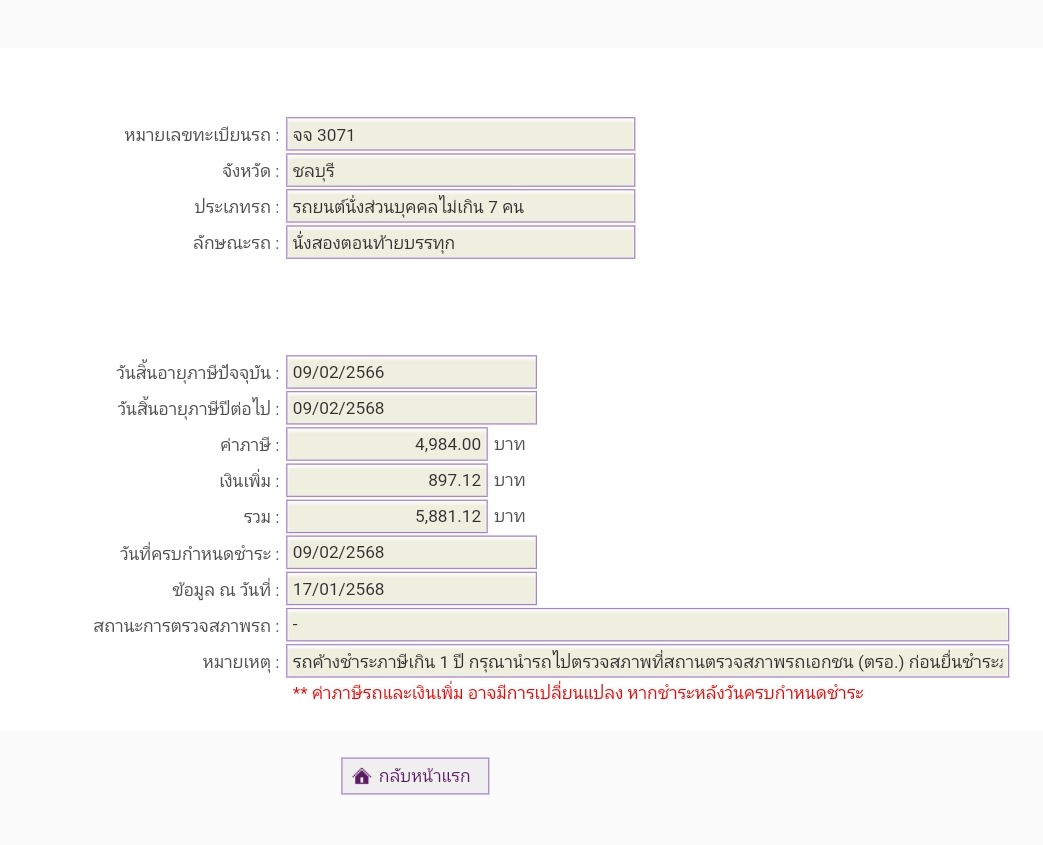This screenshot has height=845, width=1043.
Task: Click บาท unit beside รวม amount
Action: pyautogui.click(x=510, y=516)
